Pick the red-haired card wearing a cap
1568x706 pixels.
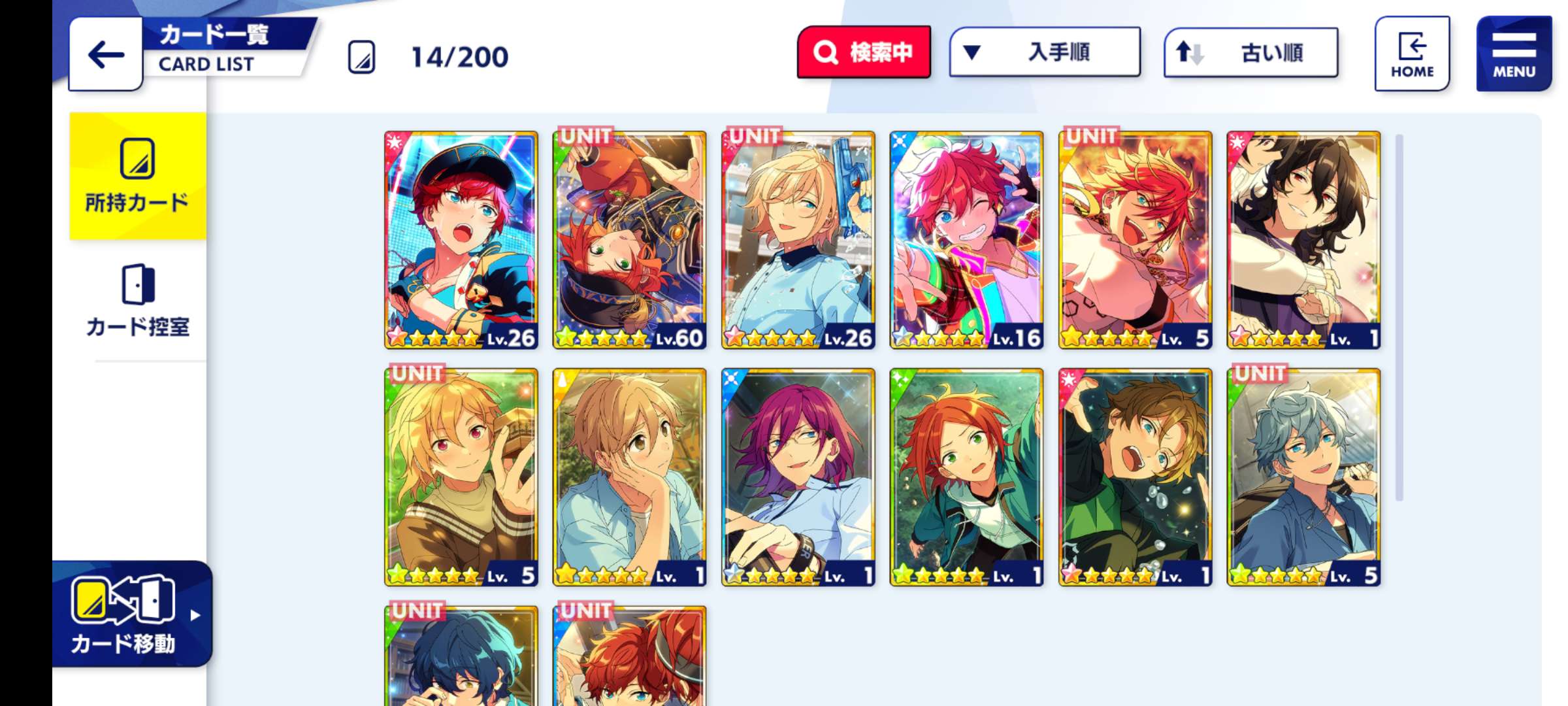pyautogui.click(x=461, y=240)
